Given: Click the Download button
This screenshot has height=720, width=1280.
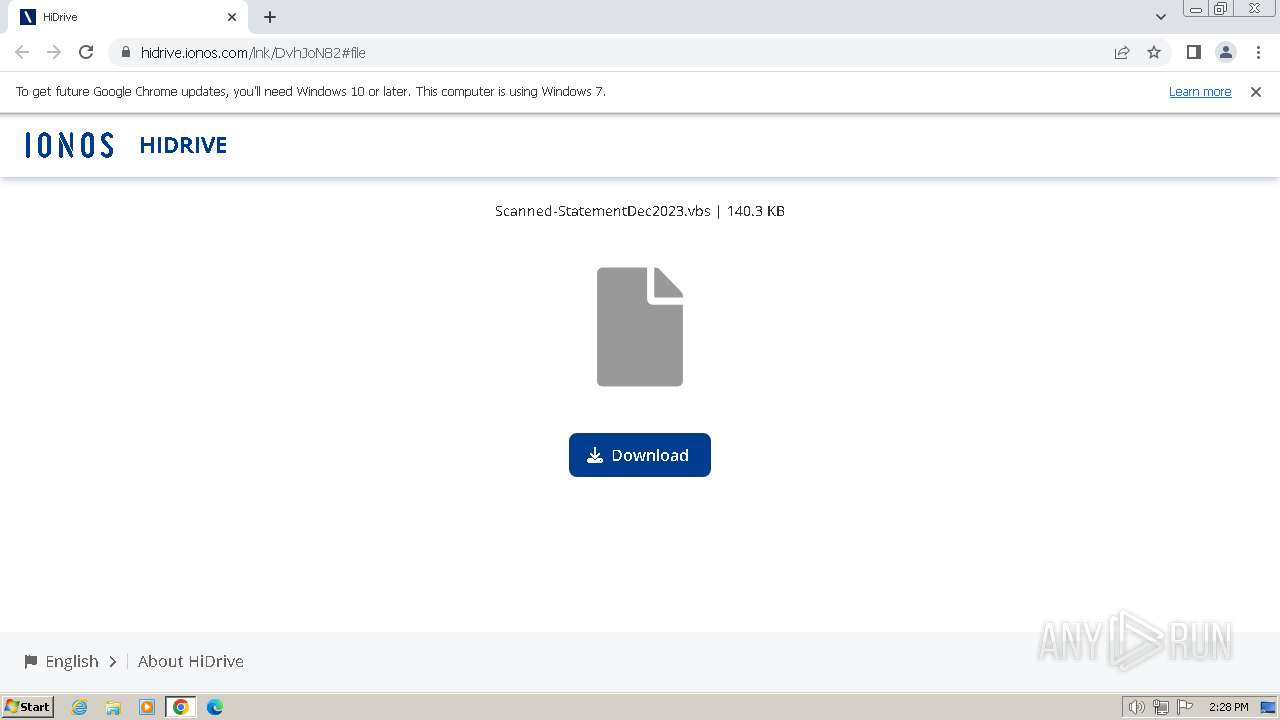Looking at the screenshot, I should (640, 455).
